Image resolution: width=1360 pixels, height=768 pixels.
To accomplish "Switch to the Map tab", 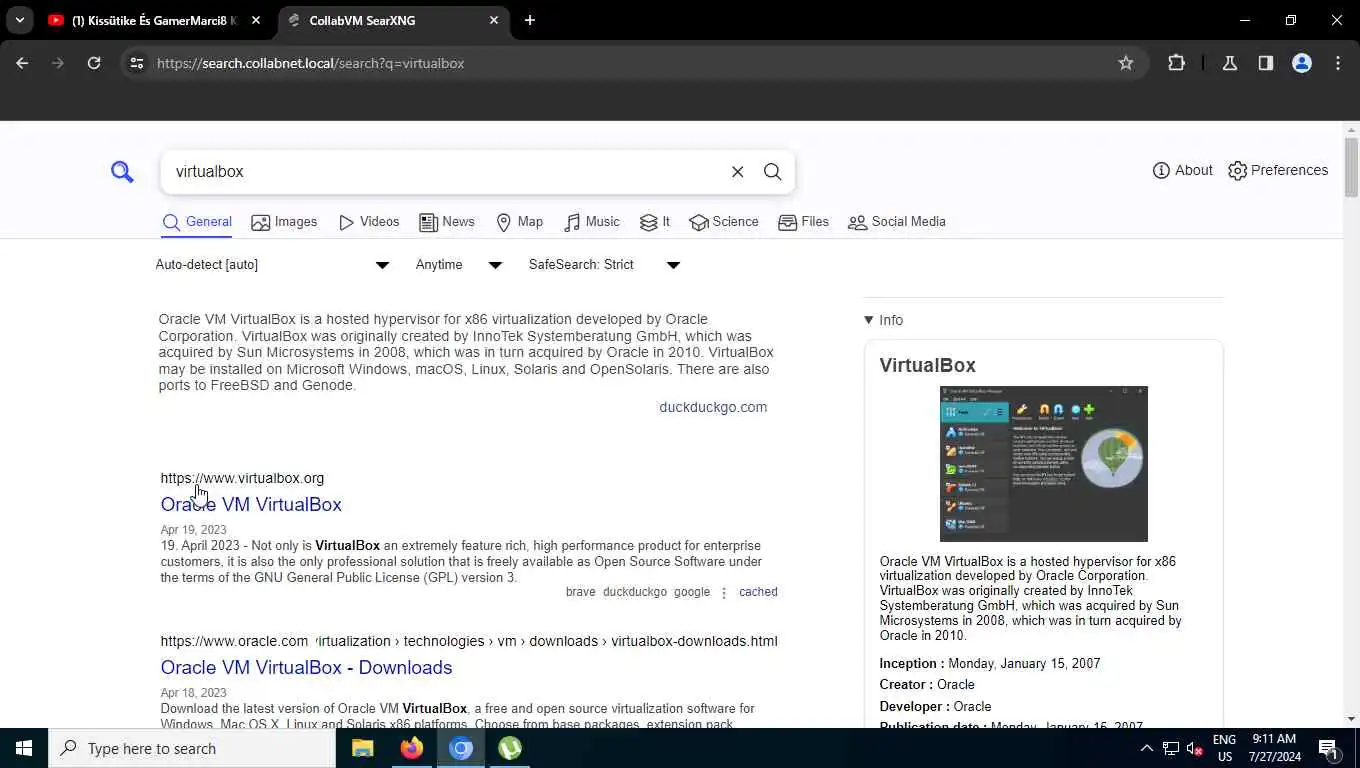I will click(x=519, y=222).
